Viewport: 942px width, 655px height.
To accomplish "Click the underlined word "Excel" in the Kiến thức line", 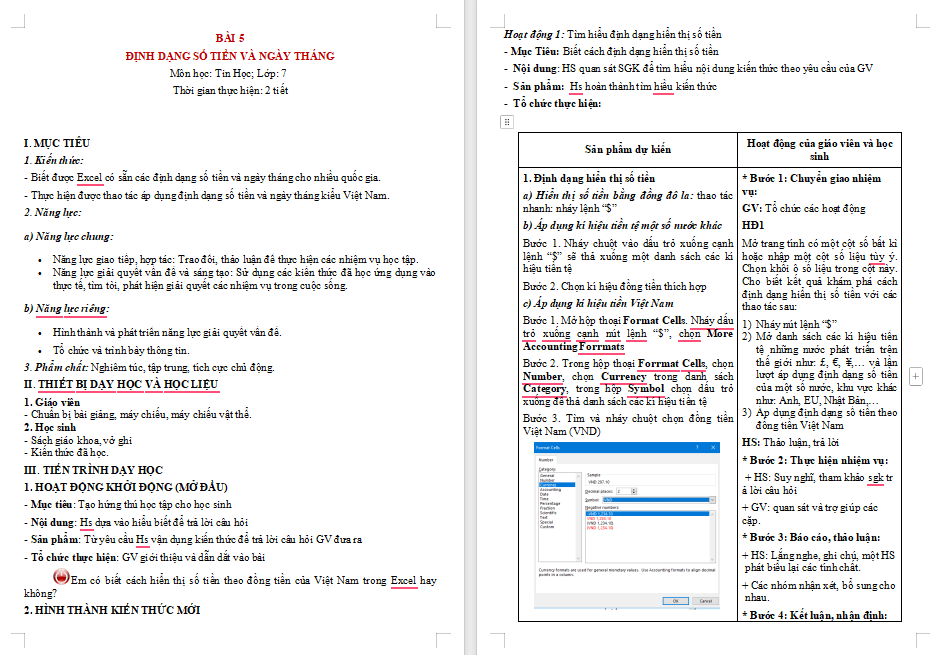I will click(x=90, y=178).
